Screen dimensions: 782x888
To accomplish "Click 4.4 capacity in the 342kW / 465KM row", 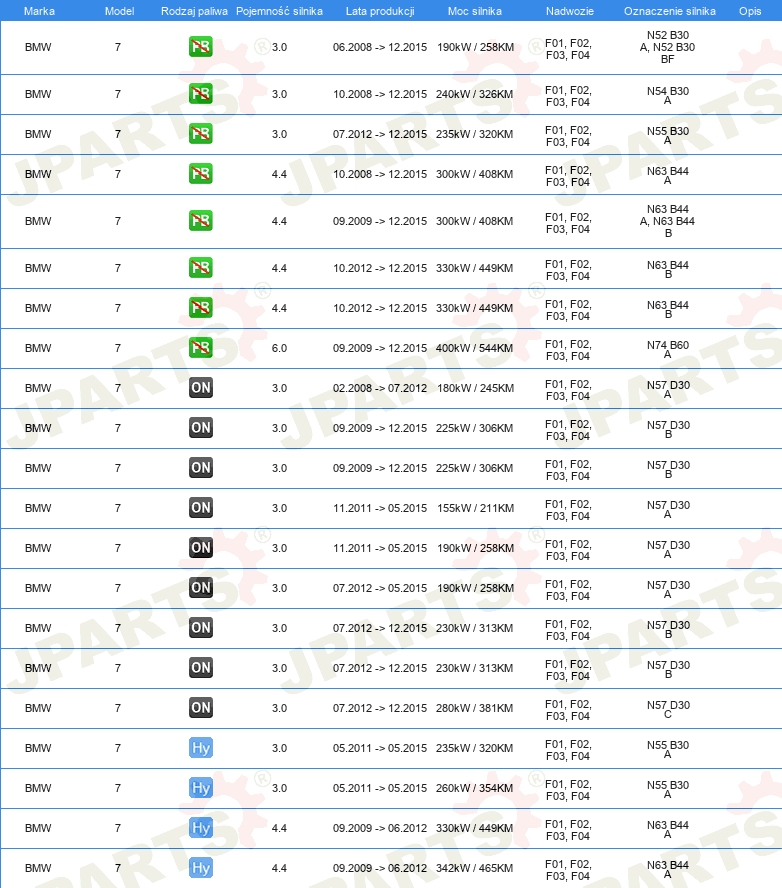I will point(279,868).
